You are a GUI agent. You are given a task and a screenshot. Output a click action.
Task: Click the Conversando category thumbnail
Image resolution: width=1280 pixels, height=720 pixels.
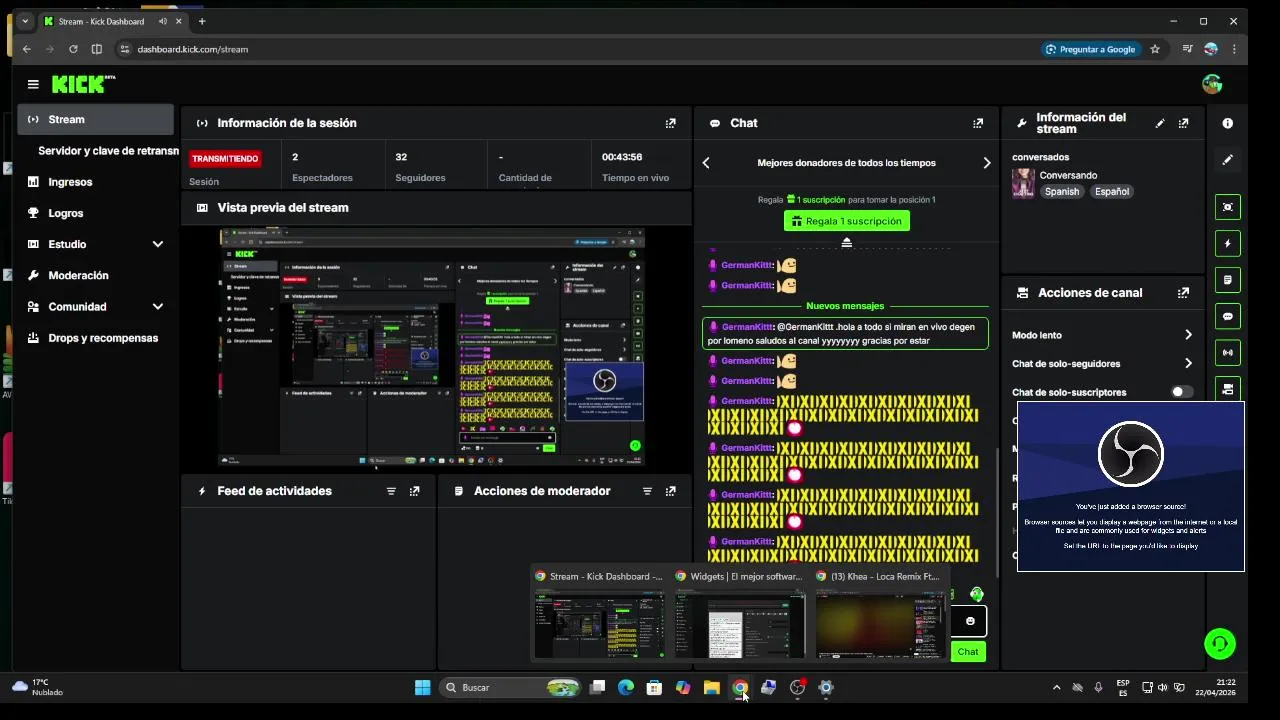coord(1023,183)
